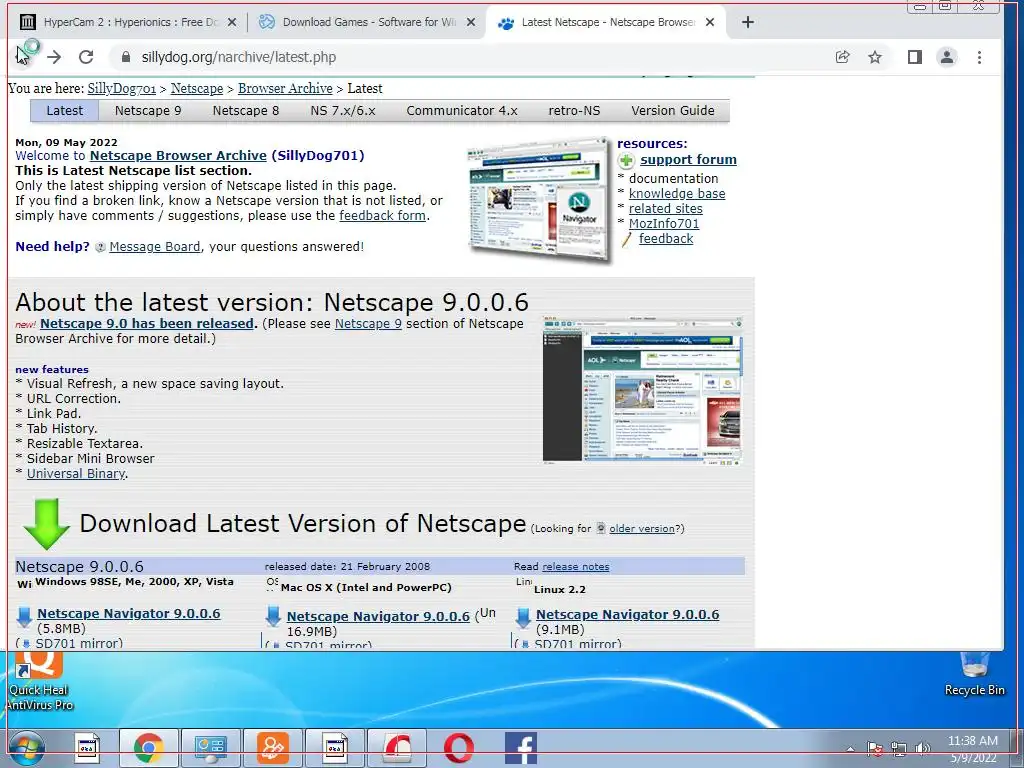The height and width of the screenshot is (768, 1024).
Task: Open the Netscape Browser Archive welcome link
Action: (178, 155)
